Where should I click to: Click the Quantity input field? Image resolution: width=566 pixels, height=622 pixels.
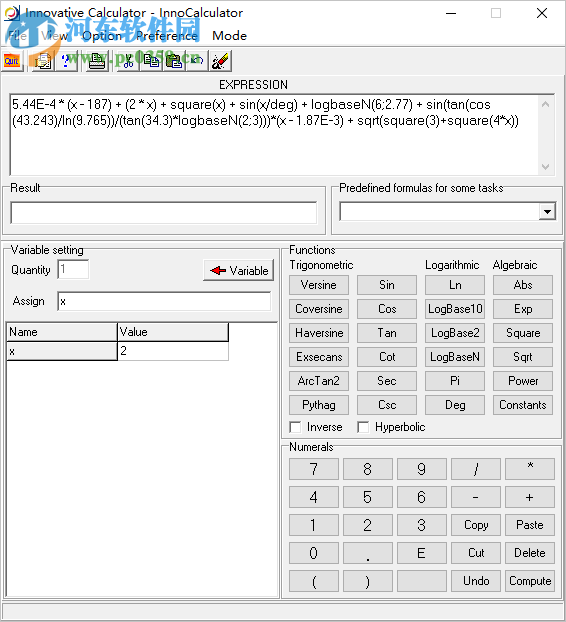tap(73, 270)
